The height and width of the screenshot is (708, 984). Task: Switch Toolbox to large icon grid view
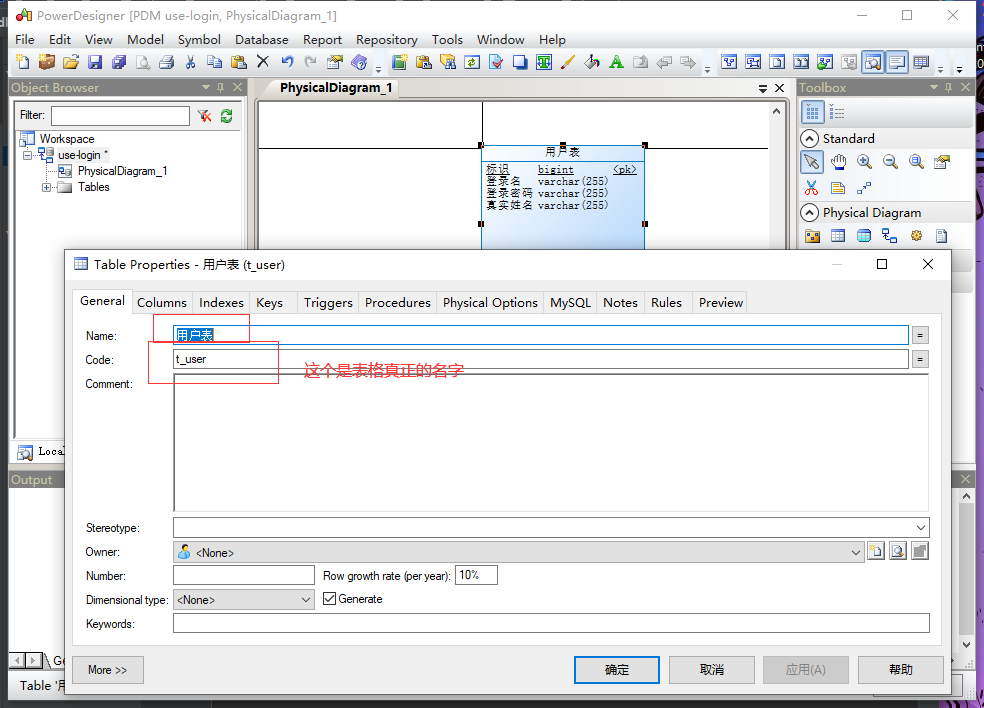(812, 112)
